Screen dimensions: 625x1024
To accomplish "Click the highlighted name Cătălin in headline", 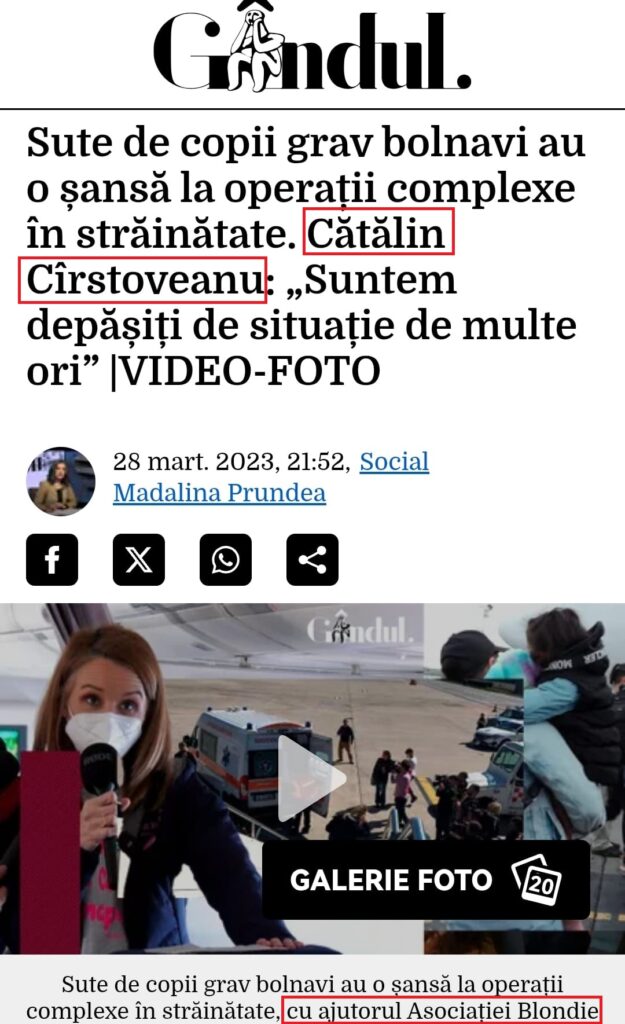I will pos(378,232).
